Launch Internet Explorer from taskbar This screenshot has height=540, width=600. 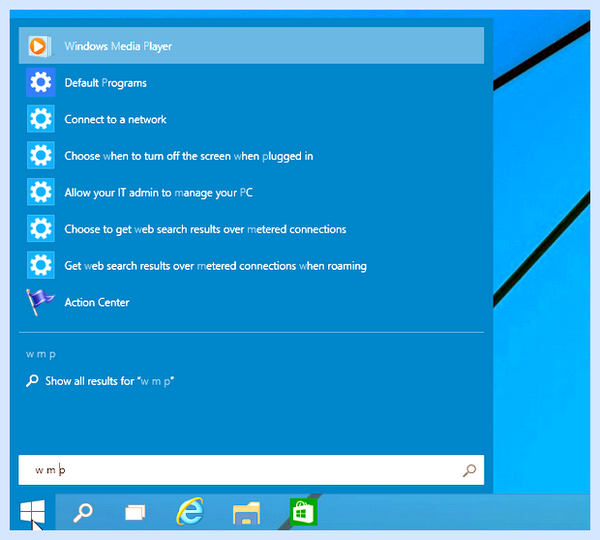pyautogui.click(x=190, y=511)
